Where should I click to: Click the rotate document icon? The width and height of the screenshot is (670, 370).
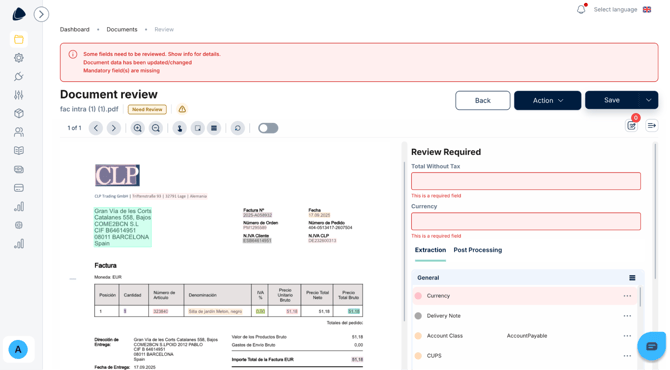[238, 128]
